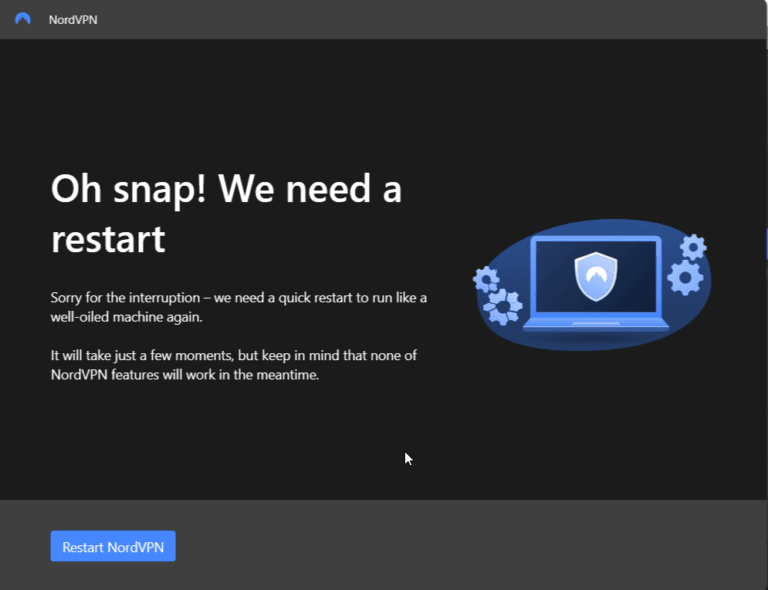
Task: Click the large gear at laptop's lower left
Action: pos(502,306)
